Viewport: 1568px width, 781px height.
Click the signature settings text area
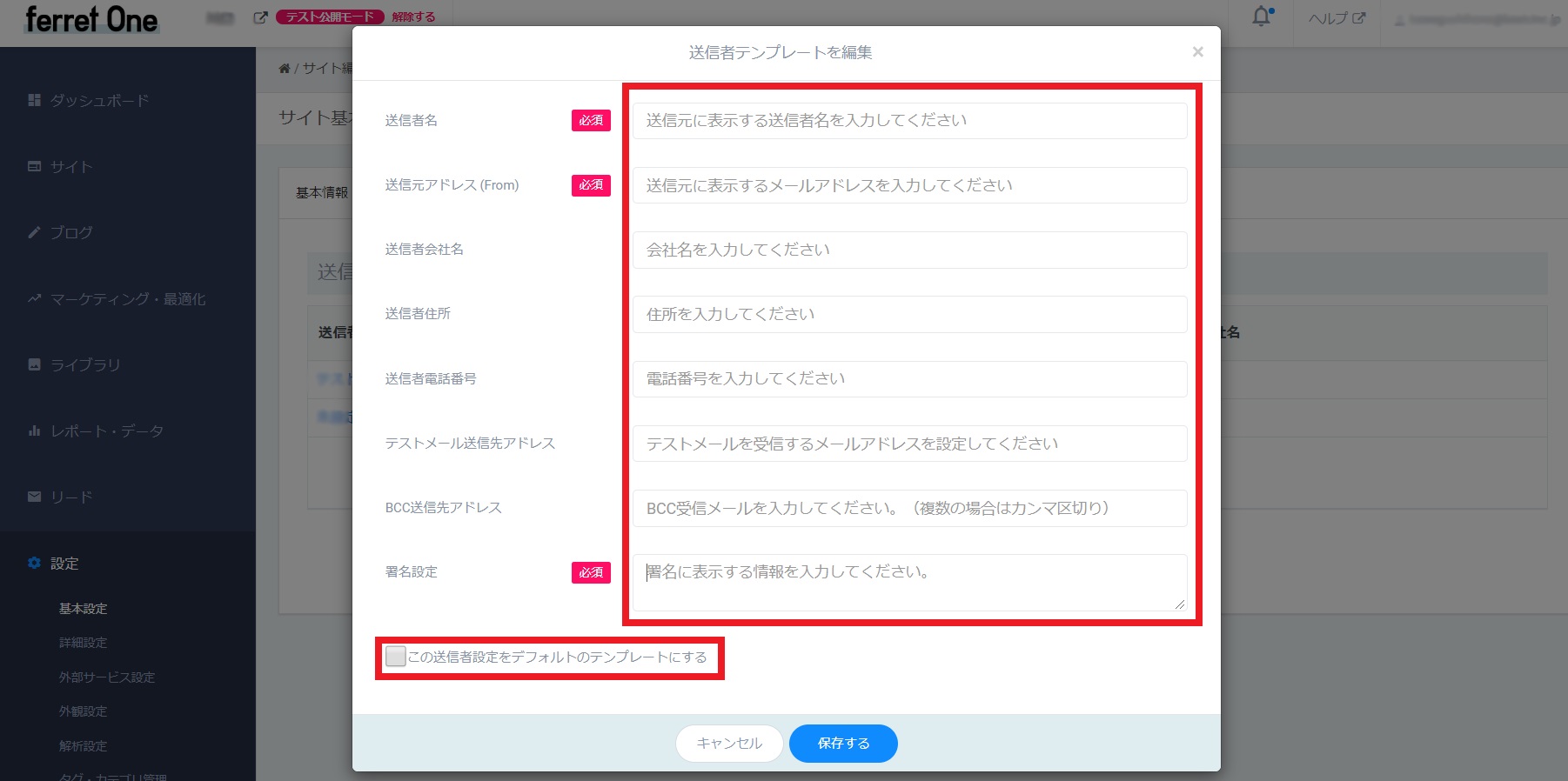[909, 583]
